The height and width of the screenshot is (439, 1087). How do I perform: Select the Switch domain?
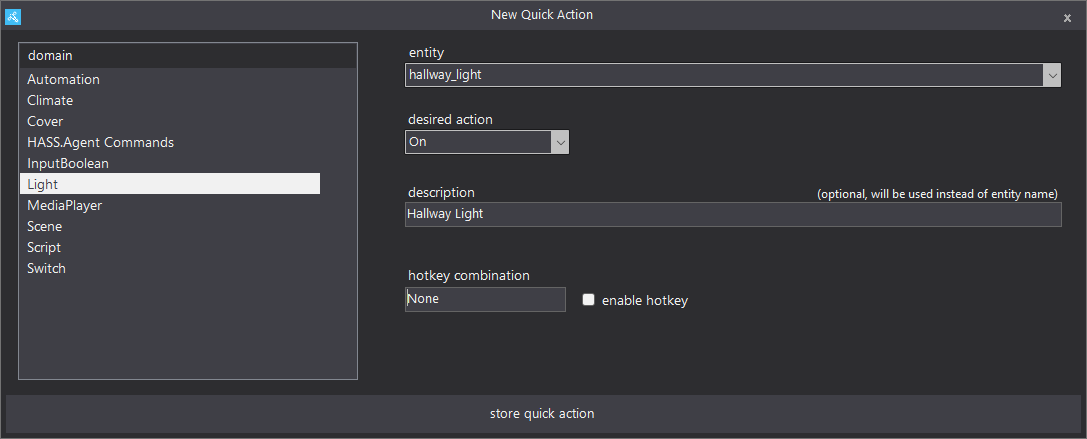(x=46, y=268)
